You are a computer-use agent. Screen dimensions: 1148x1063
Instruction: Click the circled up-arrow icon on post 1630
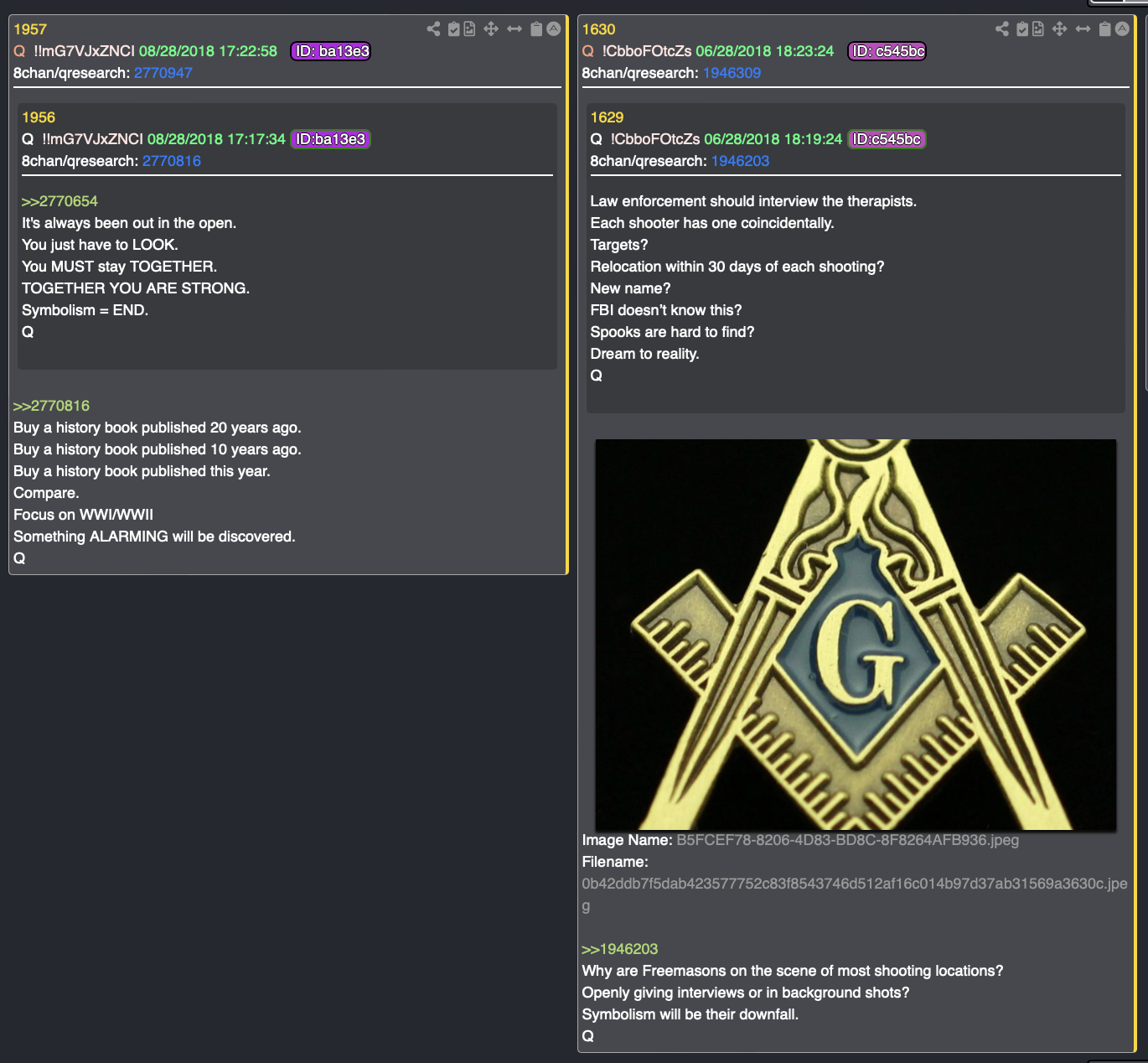coord(1123,29)
